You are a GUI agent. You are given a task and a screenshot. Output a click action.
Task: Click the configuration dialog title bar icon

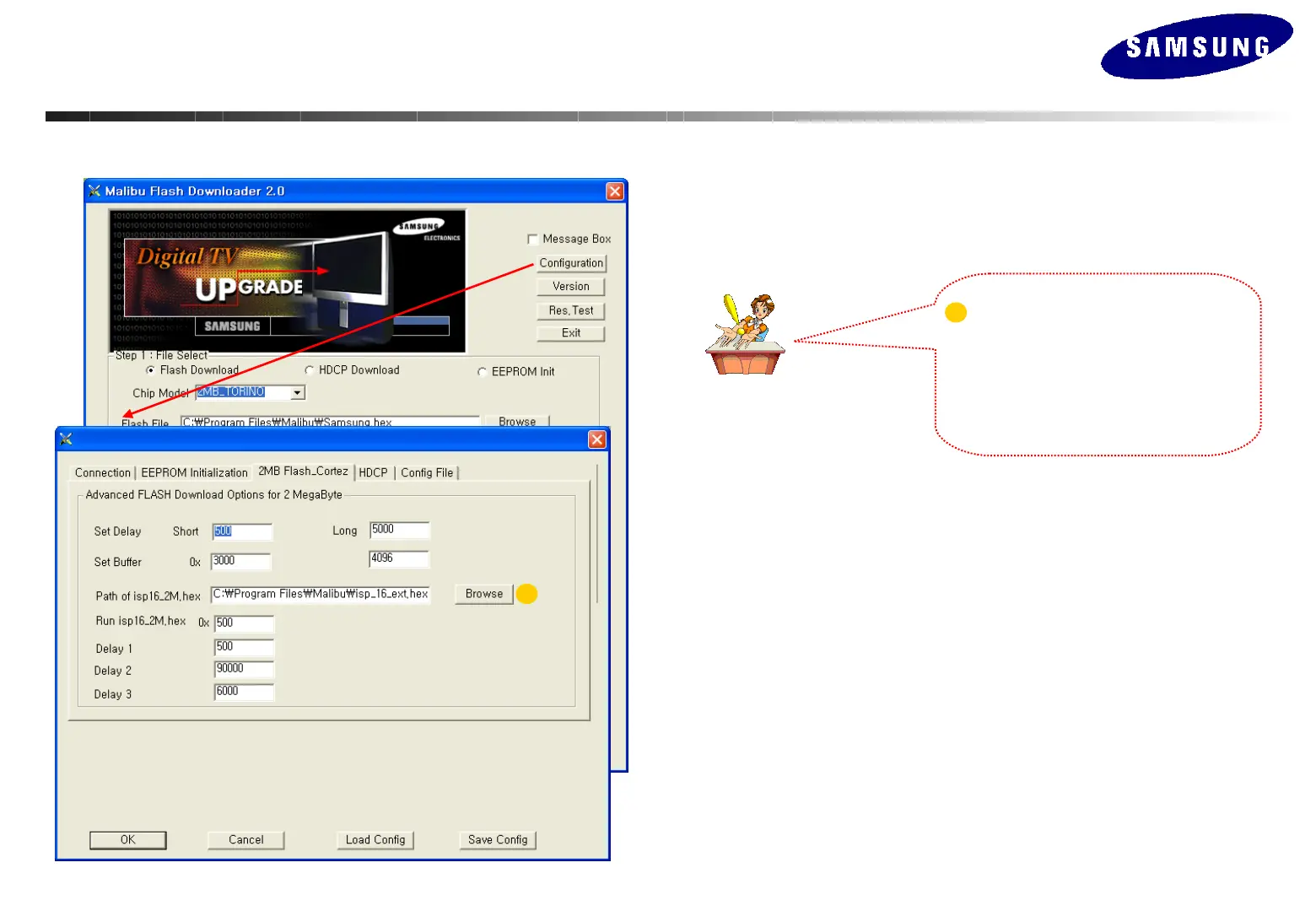coord(66,439)
